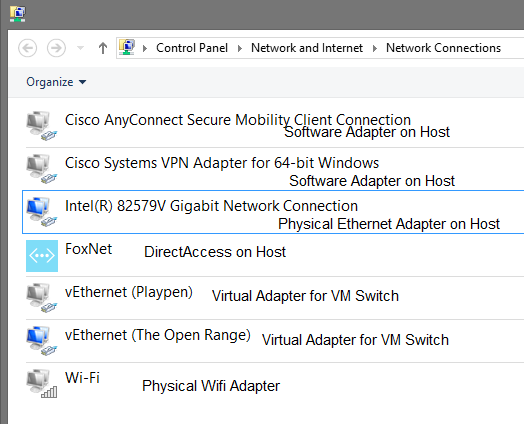The image size is (524, 424).
Task: Expand chevron after Control Panel breadcrumb
Action: coord(240,48)
